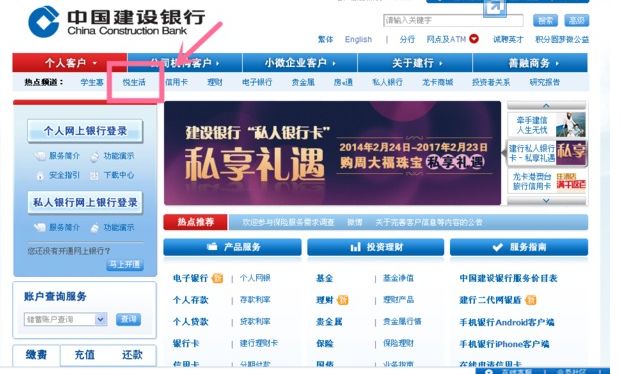The height and width of the screenshot is (374, 621).
Task: Open the 储蓄账户查询 dropdown
Action: pos(101,319)
